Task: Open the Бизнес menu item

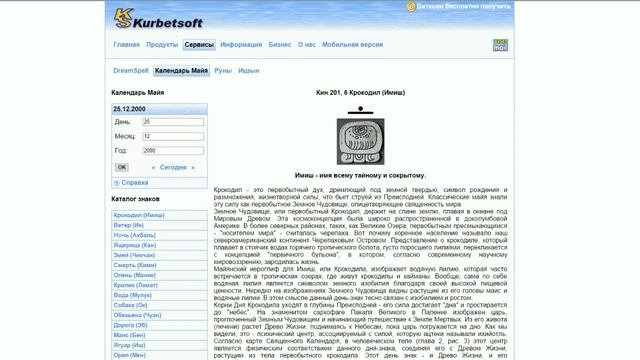Action: click(x=280, y=44)
